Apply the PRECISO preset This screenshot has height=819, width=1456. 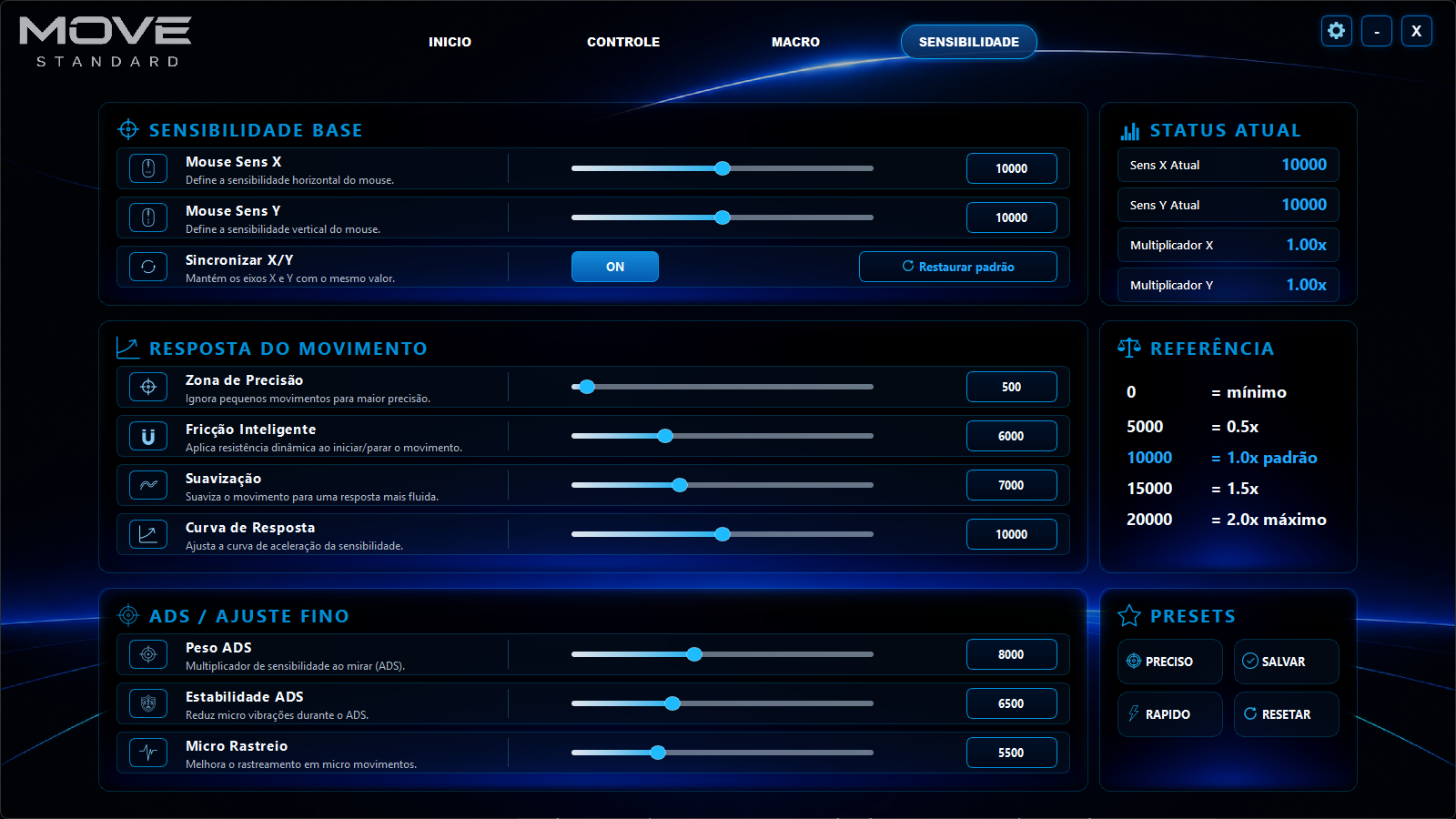point(1170,662)
